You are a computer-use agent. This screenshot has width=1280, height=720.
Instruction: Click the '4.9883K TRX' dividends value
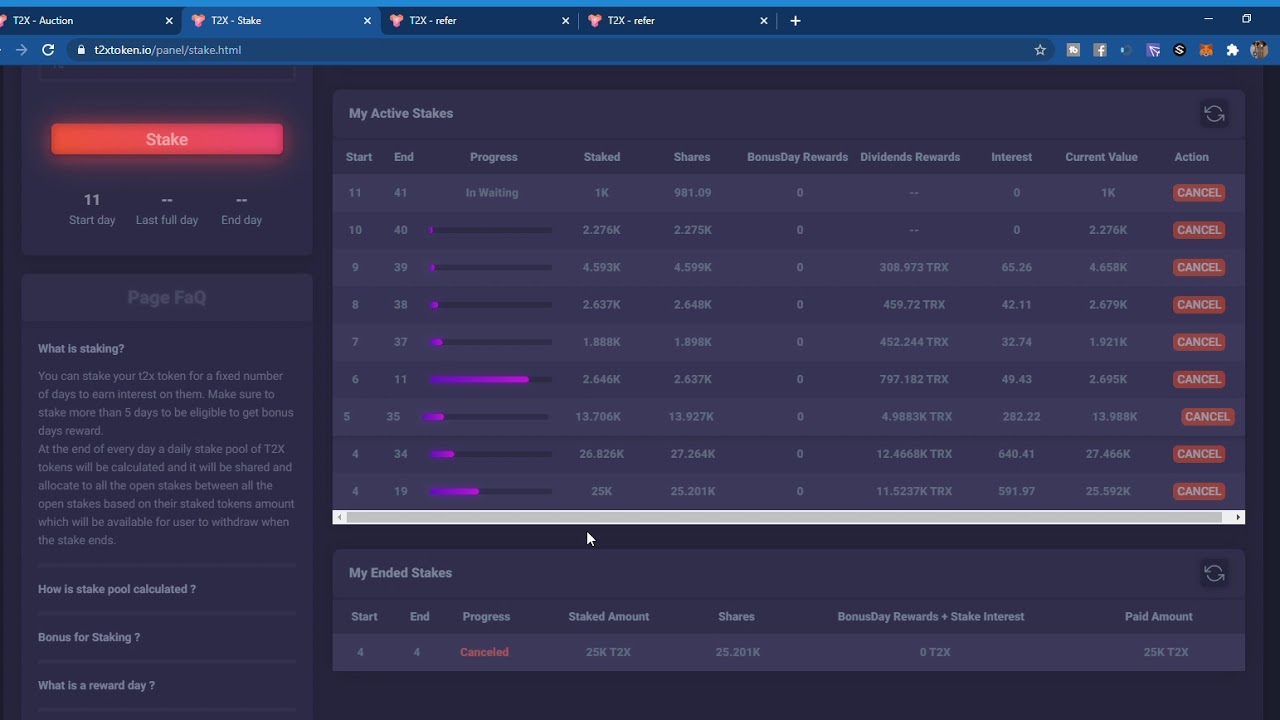pos(917,417)
